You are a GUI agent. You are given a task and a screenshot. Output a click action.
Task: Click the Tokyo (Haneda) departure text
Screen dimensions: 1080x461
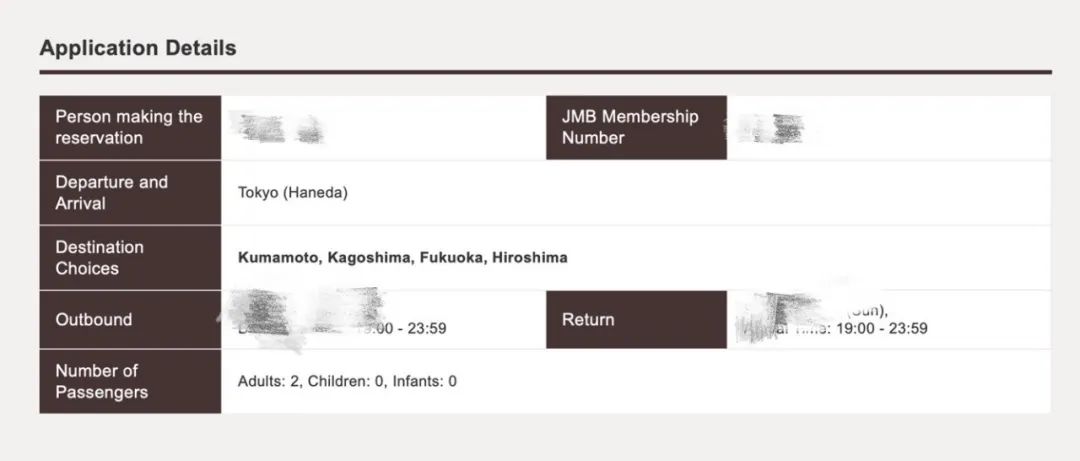click(293, 193)
